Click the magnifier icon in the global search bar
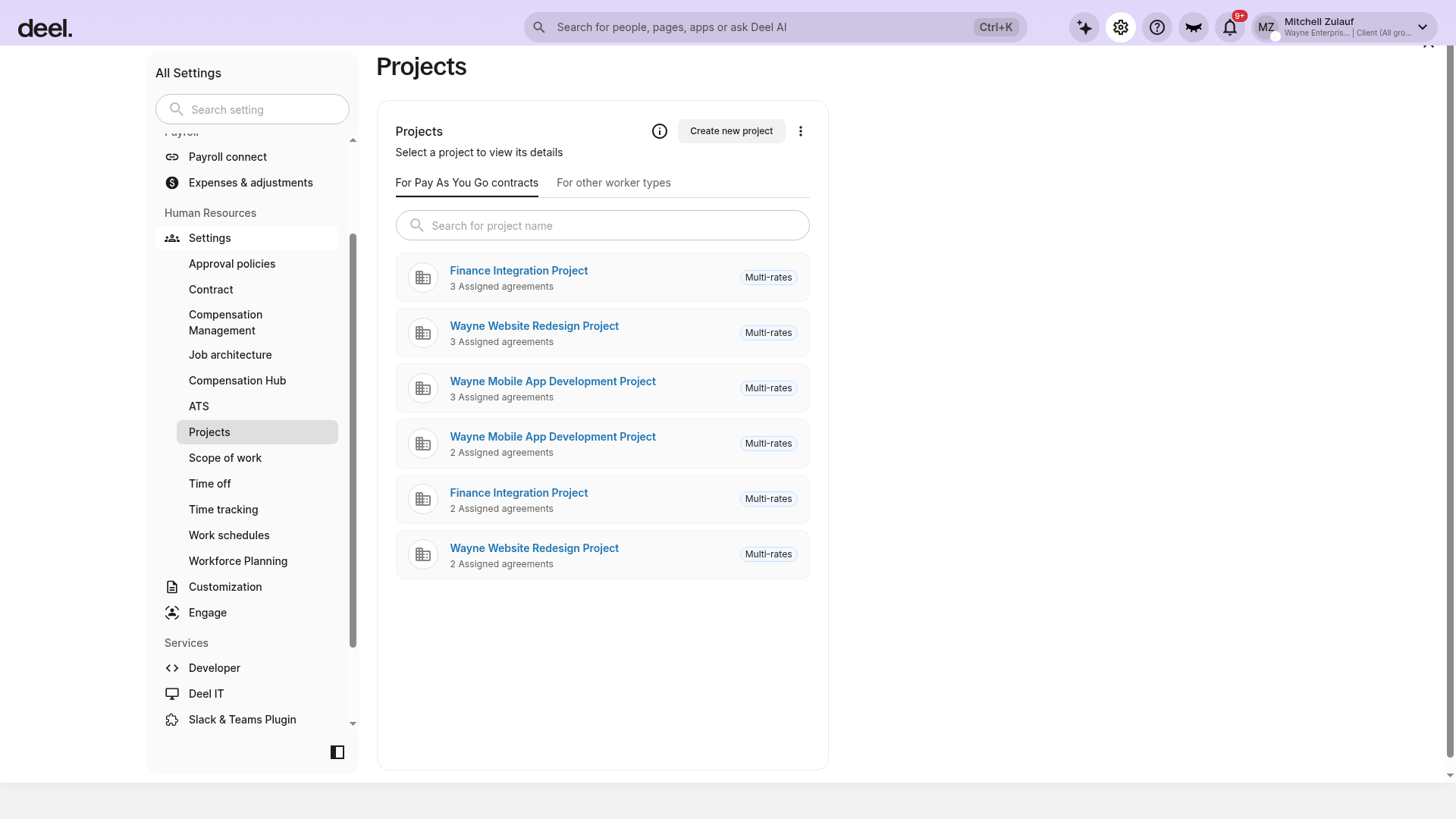The width and height of the screenshot is (1456, 819). click(x=539, y=27)
